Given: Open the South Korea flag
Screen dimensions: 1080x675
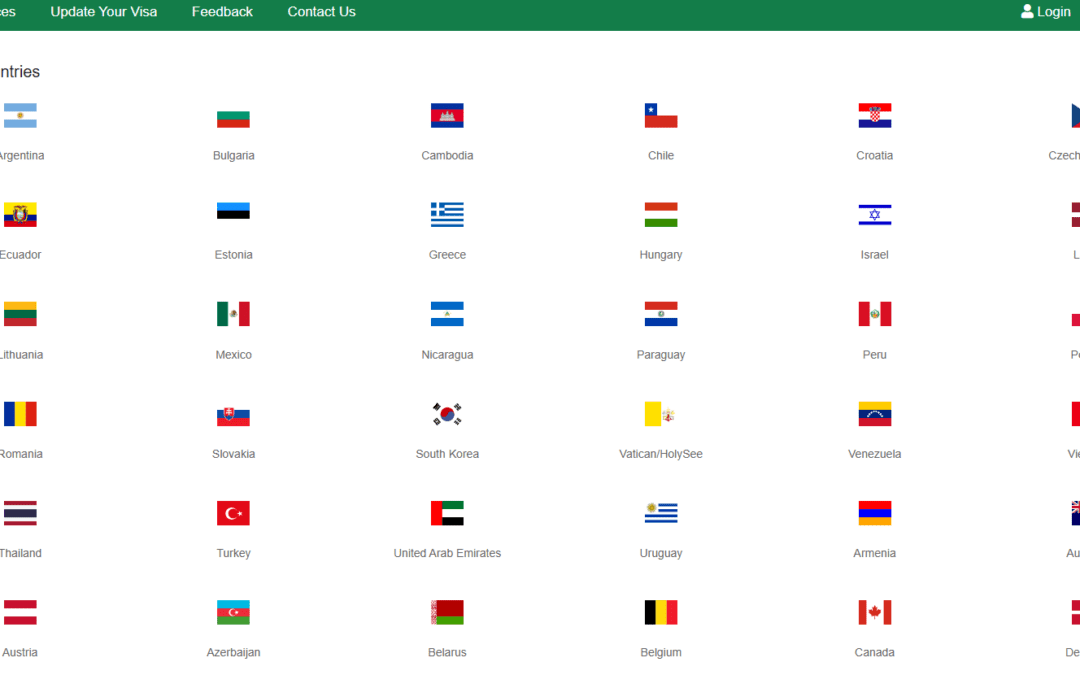Looking at the screenshot, I should 447,414.
